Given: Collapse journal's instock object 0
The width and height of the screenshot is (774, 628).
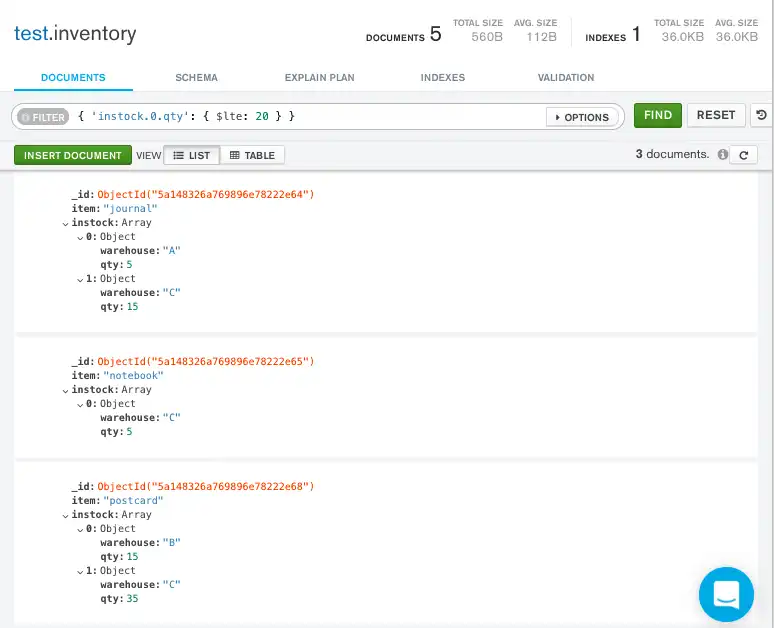Looking at the screenshot, I should click(x=80, y=237).
